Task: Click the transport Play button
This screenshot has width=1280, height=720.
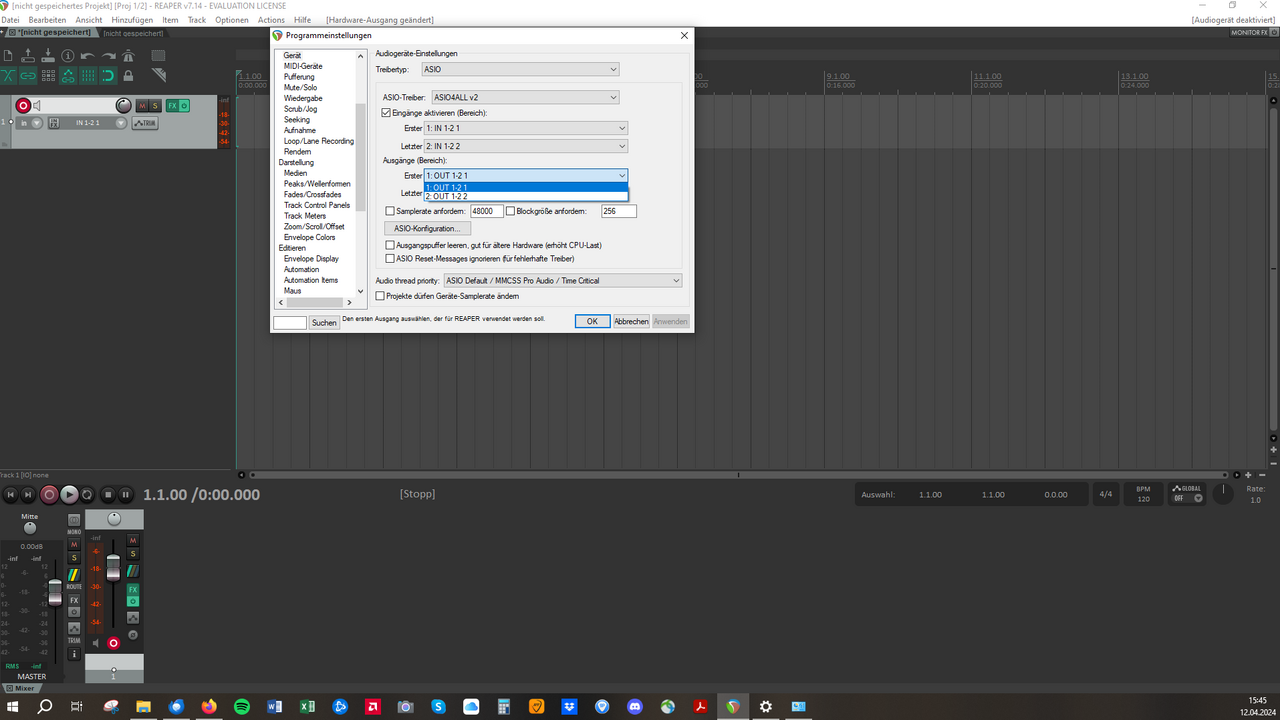Action: [69, 494]
